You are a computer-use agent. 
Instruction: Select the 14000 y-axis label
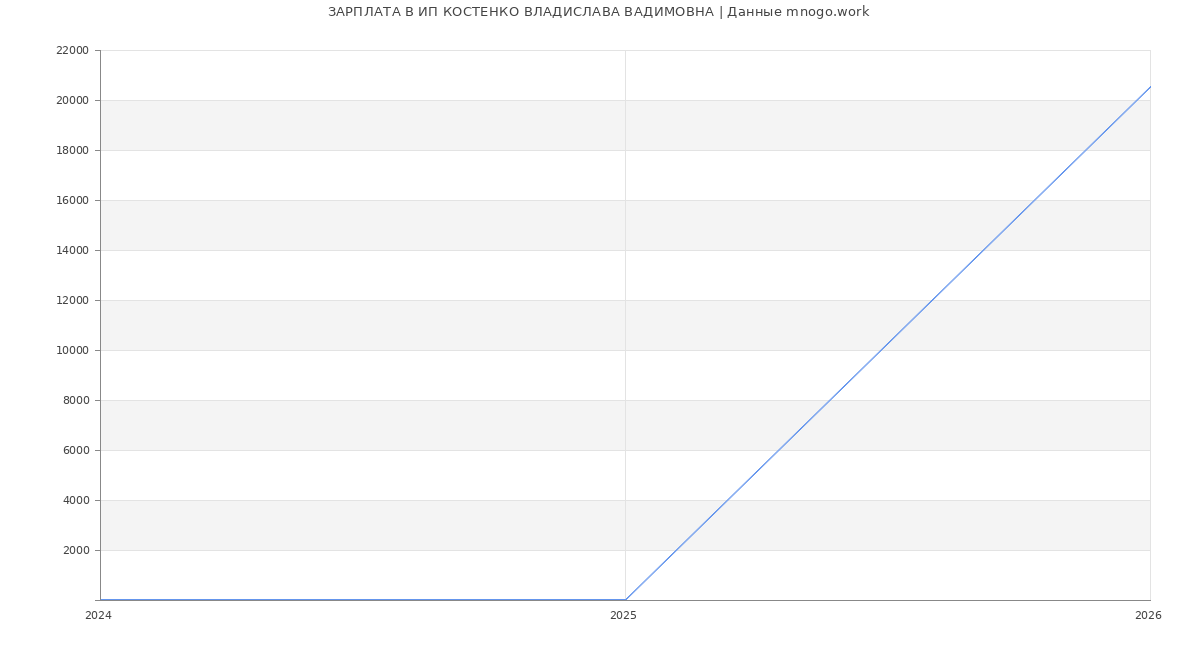(x=72, y=250)
